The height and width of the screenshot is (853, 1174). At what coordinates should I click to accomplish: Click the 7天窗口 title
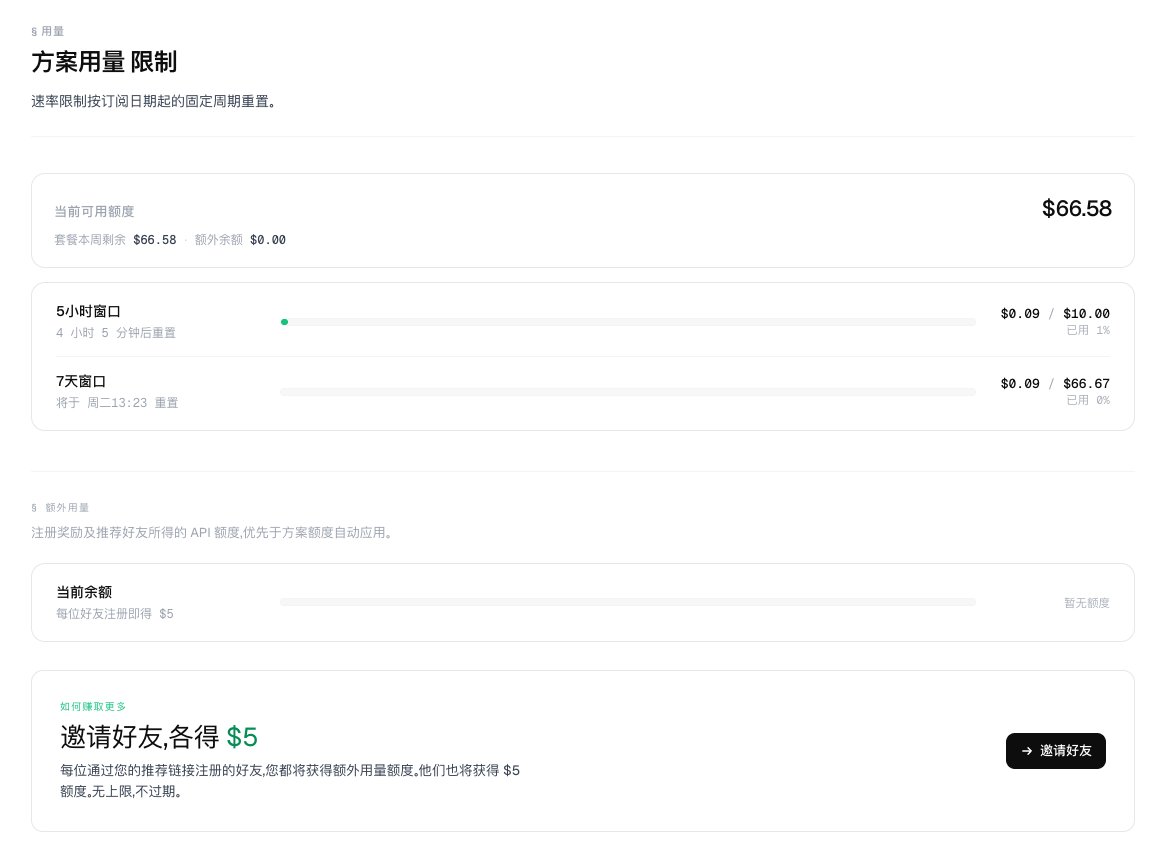(81, 381)
